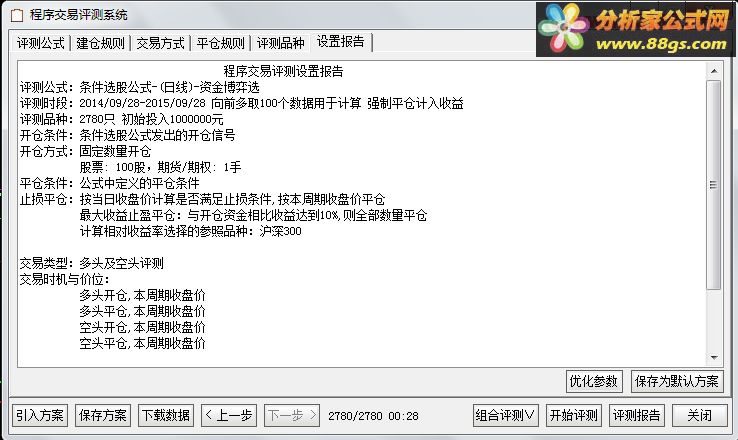Image resolution: width=738 pixels, height=440 pixels.
Task: Go to the 平仓规则 tab
Action: pyautogui.click(x=220, y=43)
